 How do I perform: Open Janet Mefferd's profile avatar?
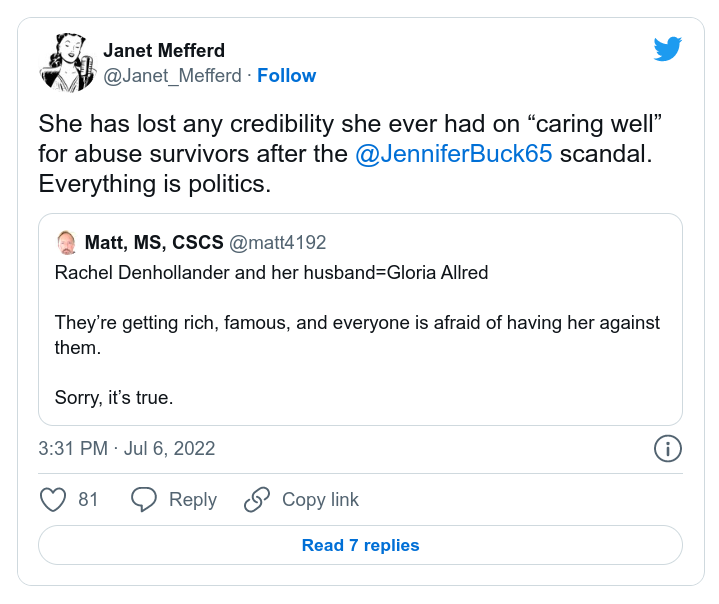click(66, 62)
